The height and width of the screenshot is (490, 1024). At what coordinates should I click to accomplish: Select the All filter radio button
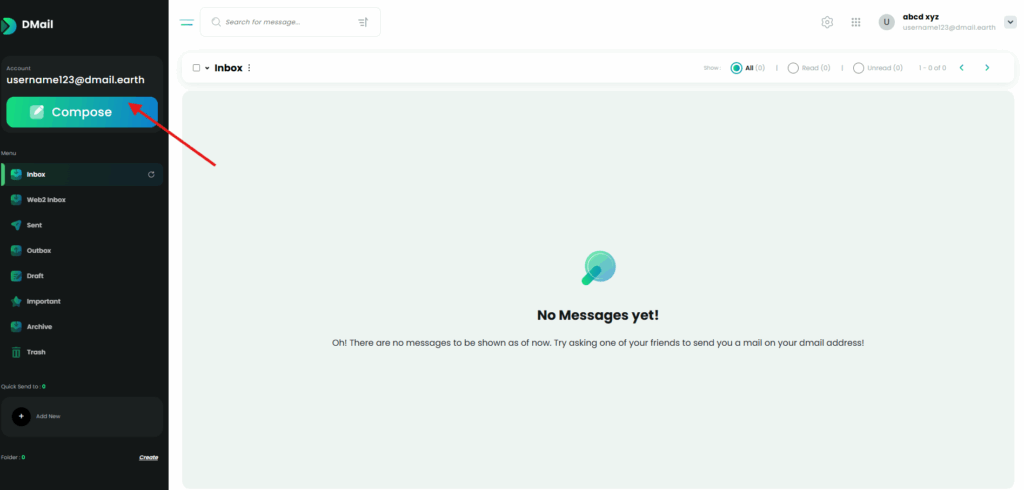tap(737, 68)
